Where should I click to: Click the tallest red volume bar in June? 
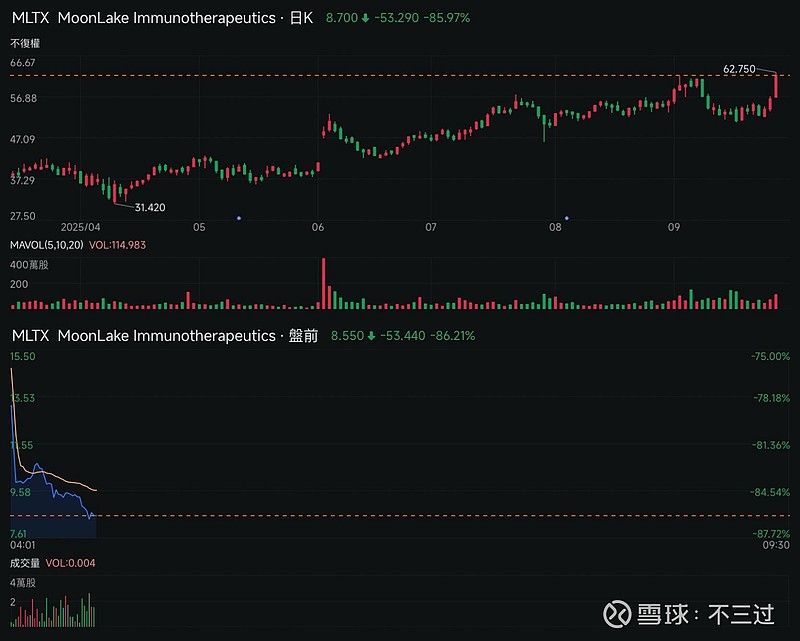[x=323, y=283]
